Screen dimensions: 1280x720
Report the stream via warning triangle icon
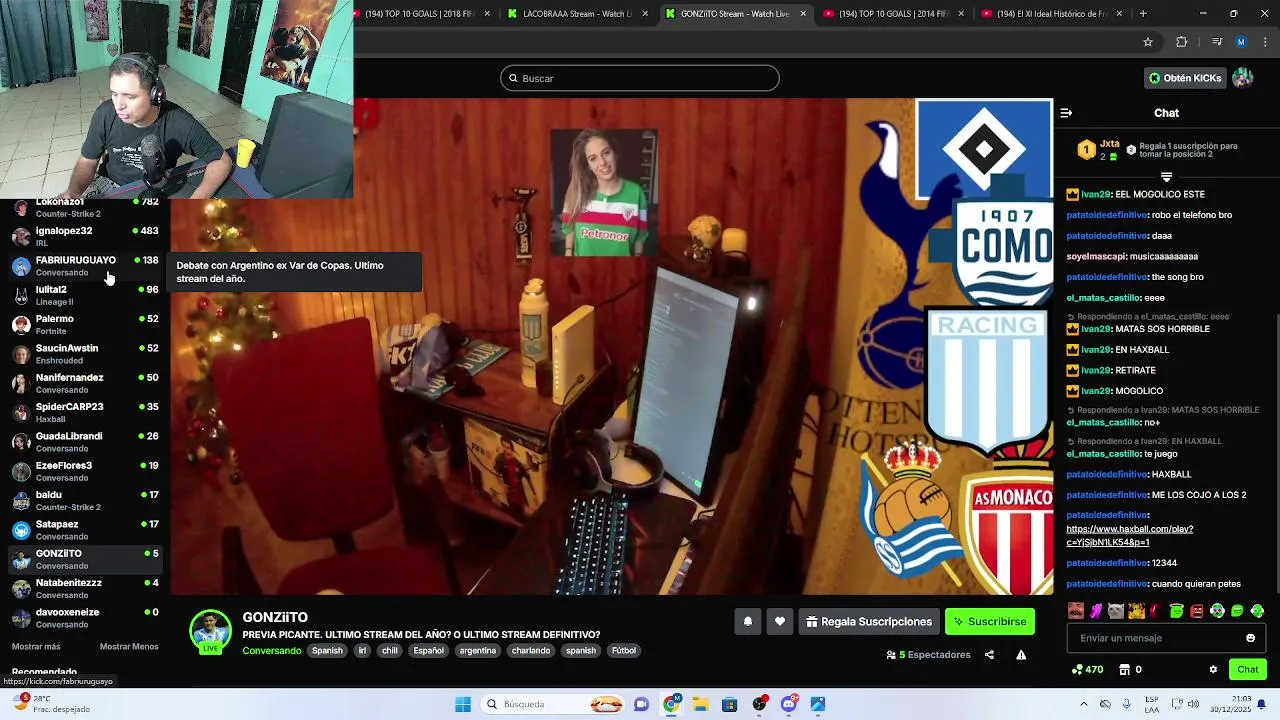(1021, 655)
